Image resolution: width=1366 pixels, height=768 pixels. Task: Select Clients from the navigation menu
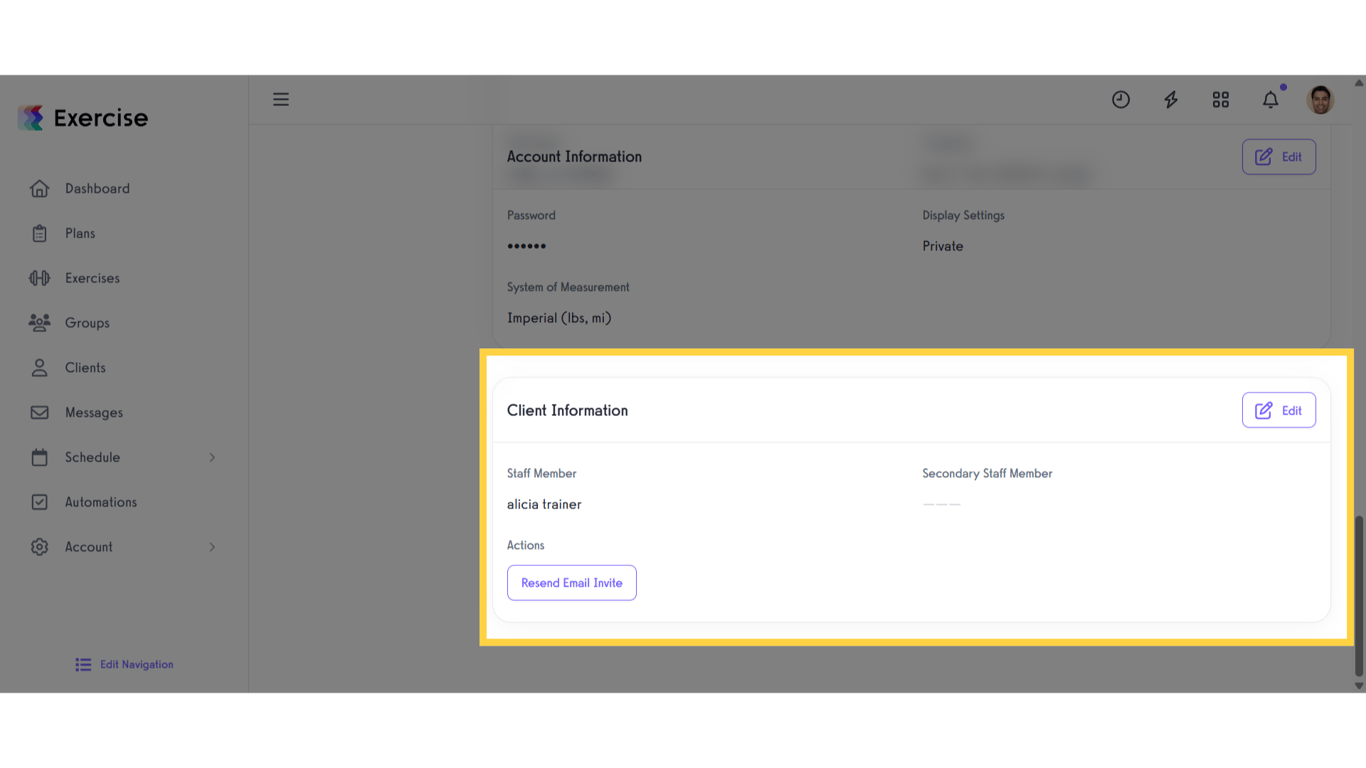coord(85,367)
